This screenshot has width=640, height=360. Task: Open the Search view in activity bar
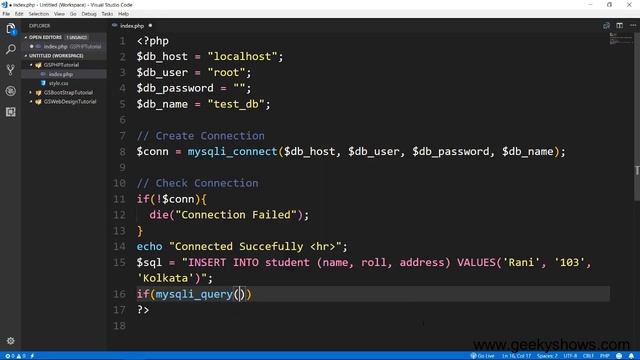click(x=11, y=49)
